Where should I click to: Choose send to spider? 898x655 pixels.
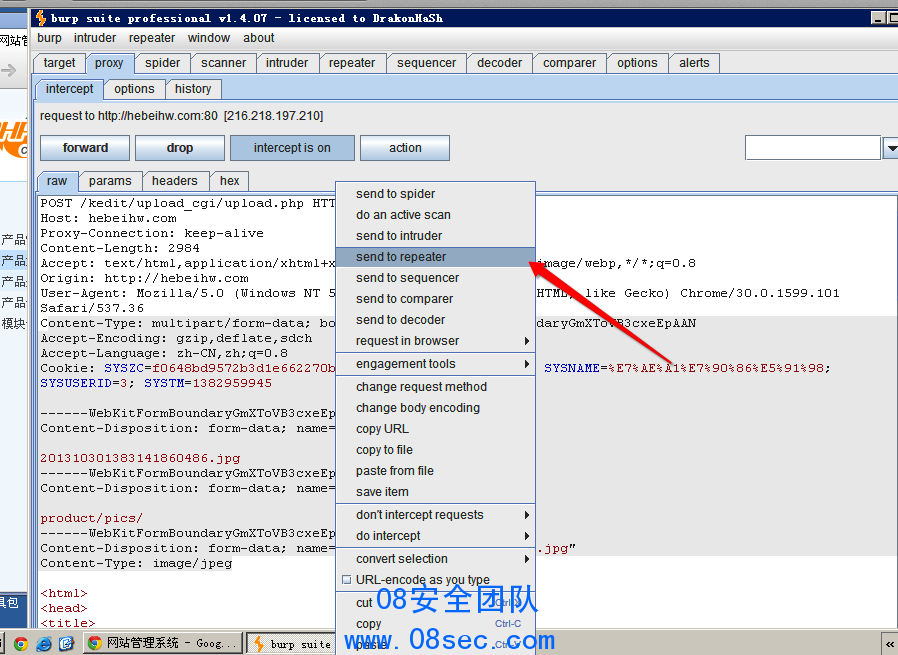(x=435, y=194)
